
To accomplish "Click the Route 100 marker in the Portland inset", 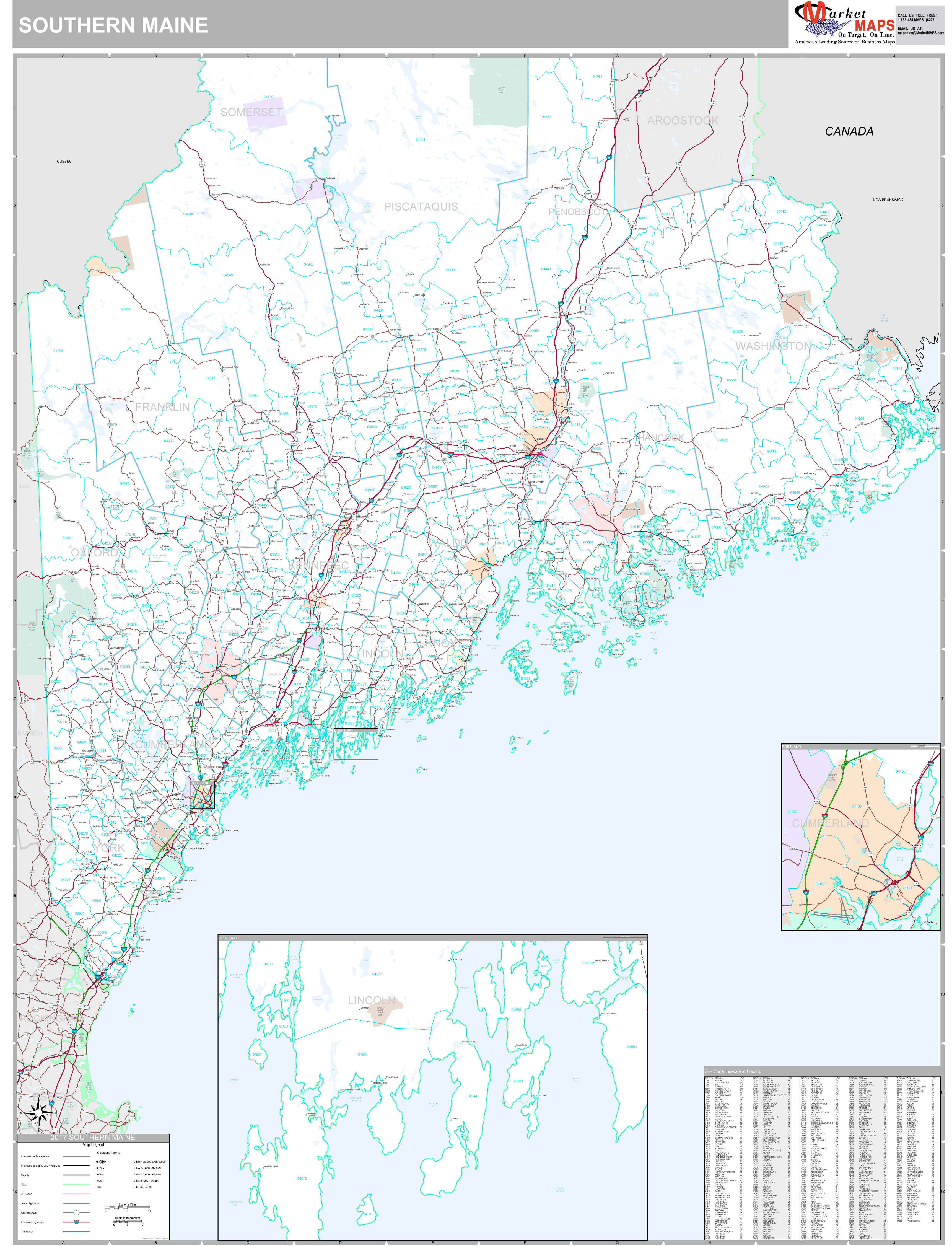I will [865, 788].
